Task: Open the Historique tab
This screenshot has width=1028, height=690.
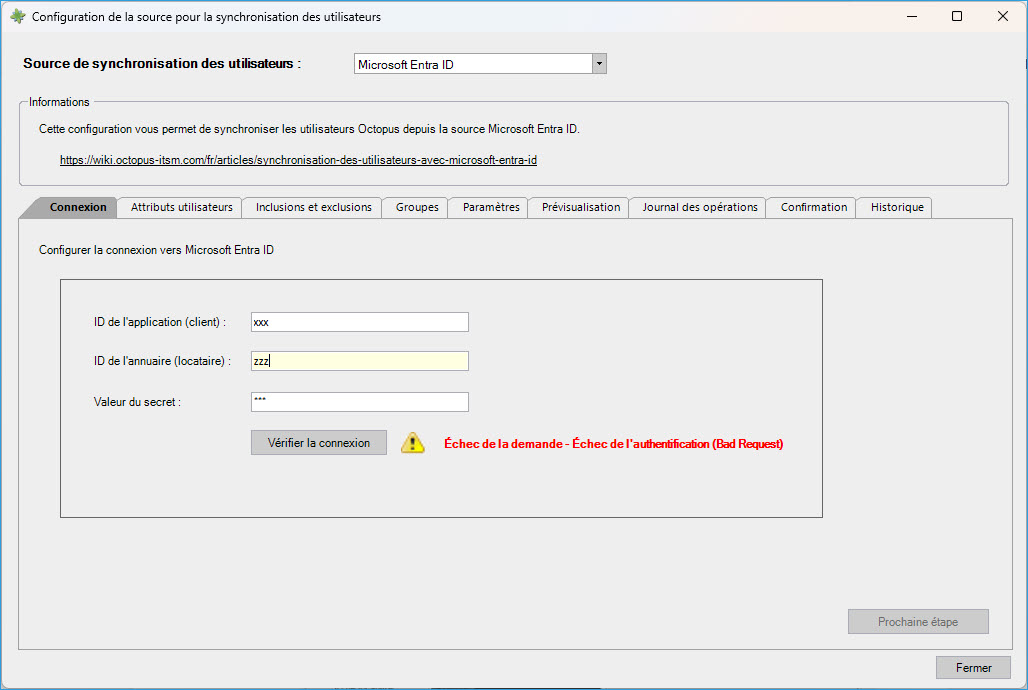Action: click(896, 207)
